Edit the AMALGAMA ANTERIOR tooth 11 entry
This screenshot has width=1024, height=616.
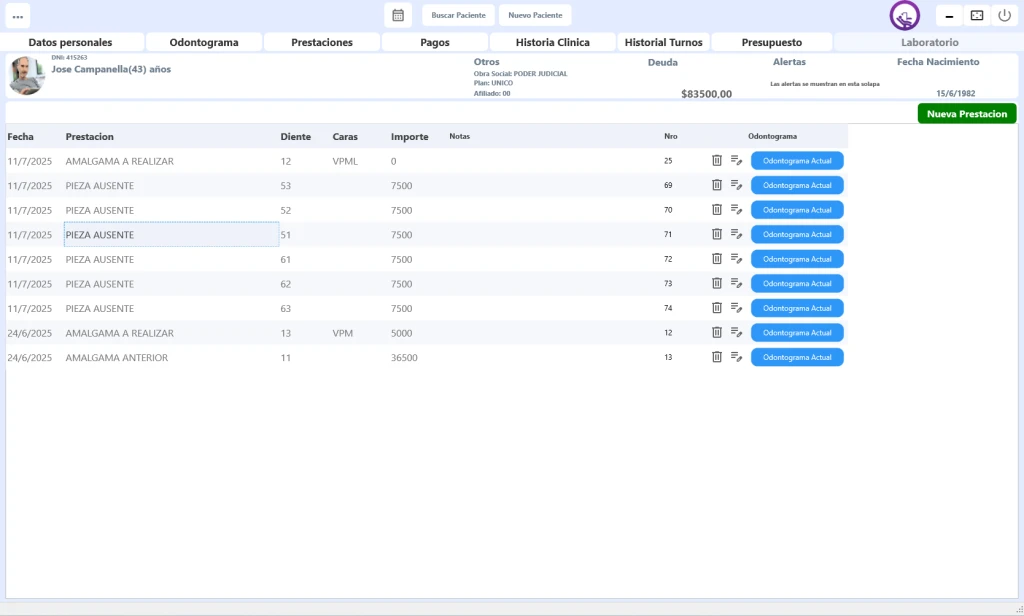pyautogui.click(x=737, y=357)
